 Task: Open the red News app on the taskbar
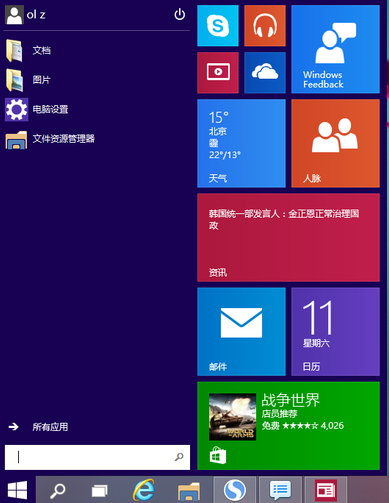[x=326, y=490]
